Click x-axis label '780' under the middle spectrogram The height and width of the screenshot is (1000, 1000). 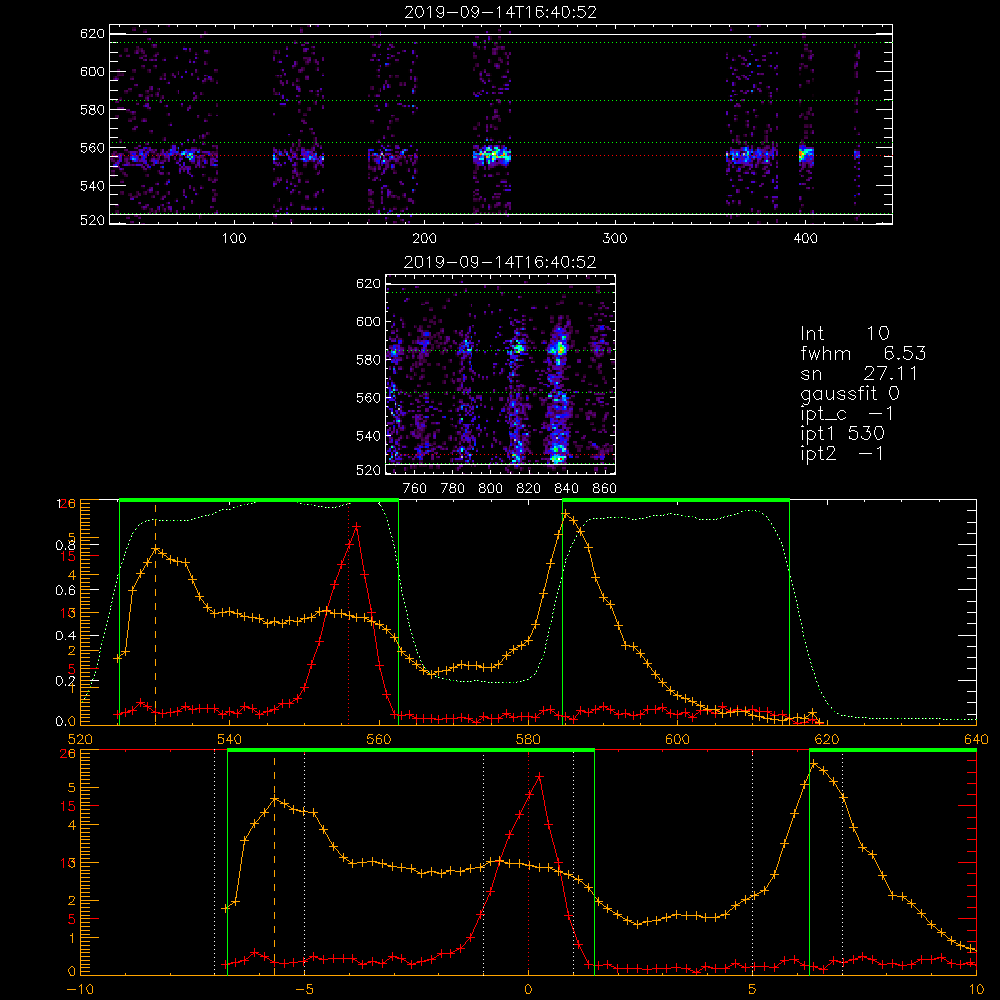[453, 489]
